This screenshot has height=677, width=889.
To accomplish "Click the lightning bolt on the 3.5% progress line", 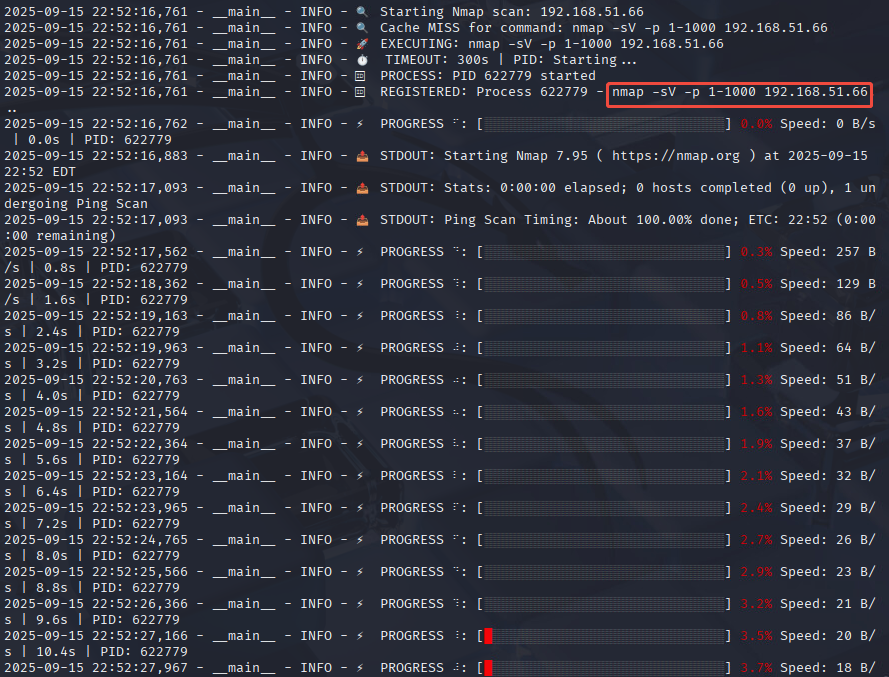I will [362, 636].
